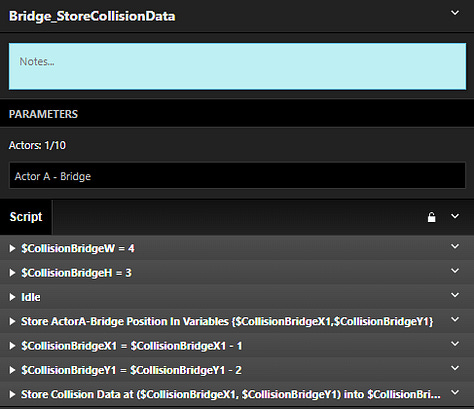The height and width of the screenshot is (409, 474).
Task: Select the Store ActorA-Bridge Position In Variables title text
Action: [x=227, y=321]
